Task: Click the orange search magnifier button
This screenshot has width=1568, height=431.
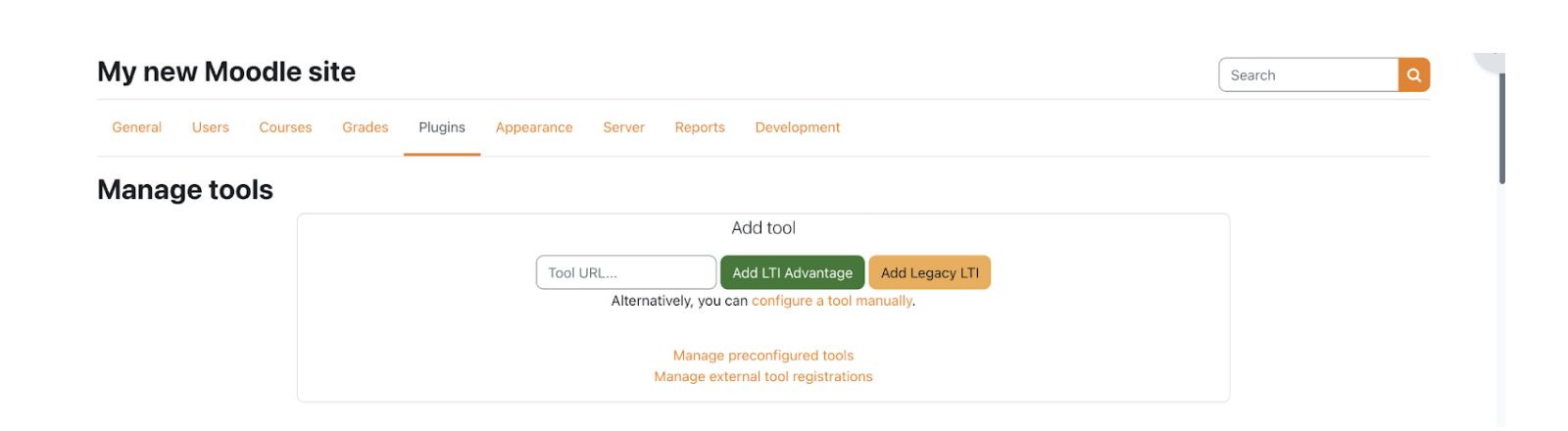Action: 1413,75
